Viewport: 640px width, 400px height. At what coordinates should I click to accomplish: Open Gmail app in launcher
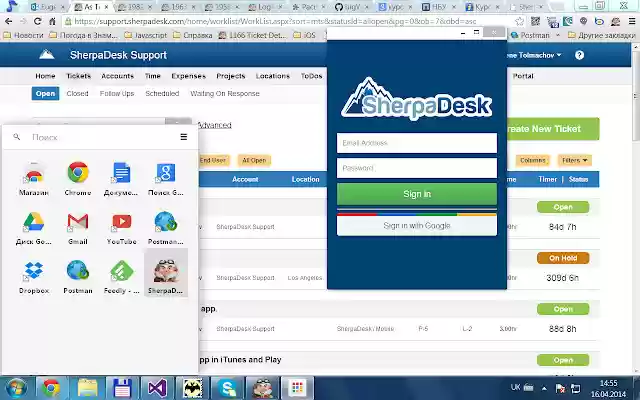click(78, 228)
